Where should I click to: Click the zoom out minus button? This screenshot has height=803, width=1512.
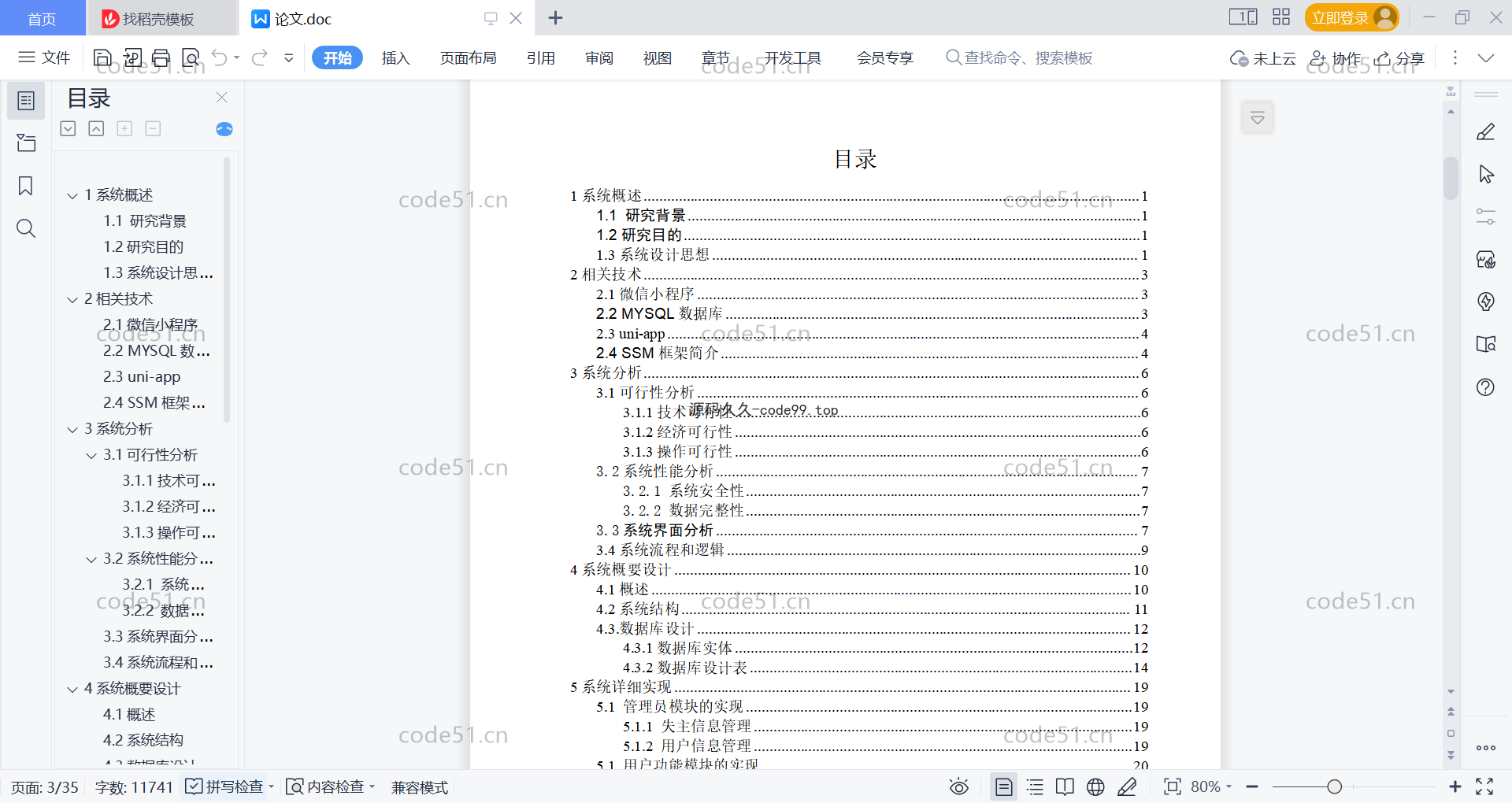pyautogui.click(x=1253, y=786)
